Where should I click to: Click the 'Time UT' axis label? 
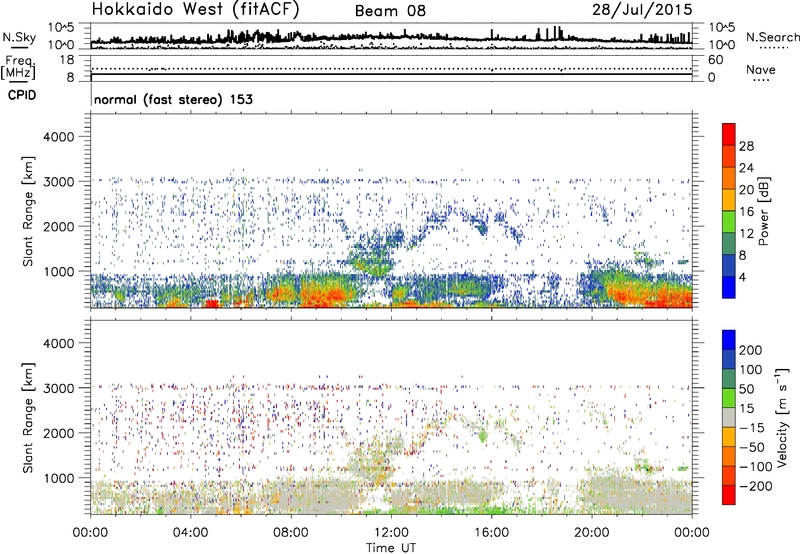[391, 548]
